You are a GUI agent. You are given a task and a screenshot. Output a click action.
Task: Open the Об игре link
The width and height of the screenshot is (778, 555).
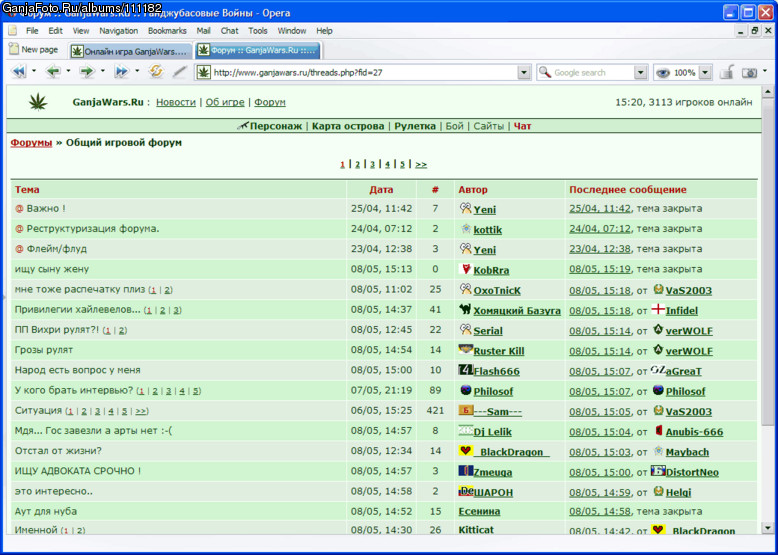click(225, 102)
